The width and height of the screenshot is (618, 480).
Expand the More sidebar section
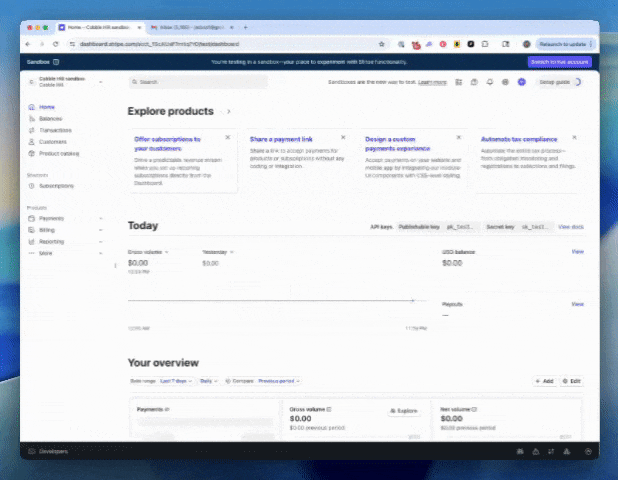pos(101,253)
